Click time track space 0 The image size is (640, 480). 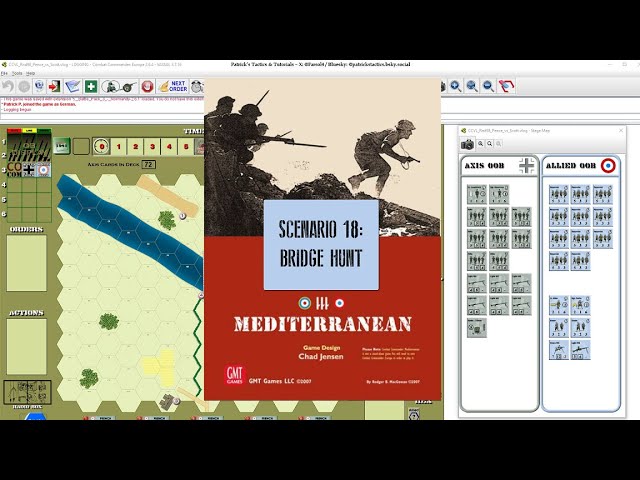click(102, 146)
